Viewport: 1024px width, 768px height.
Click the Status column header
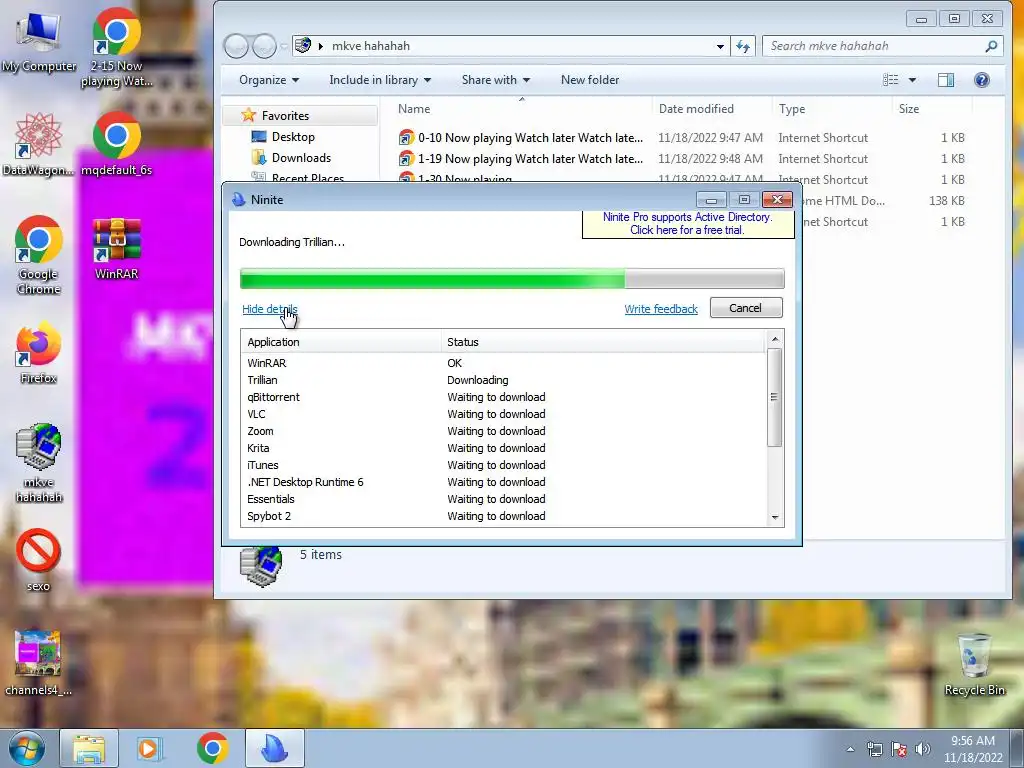tap(602, 342)
